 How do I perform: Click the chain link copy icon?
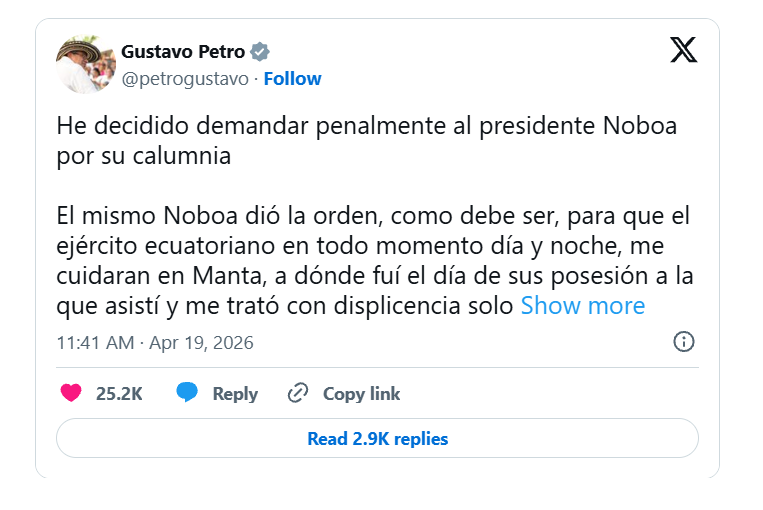297,393
